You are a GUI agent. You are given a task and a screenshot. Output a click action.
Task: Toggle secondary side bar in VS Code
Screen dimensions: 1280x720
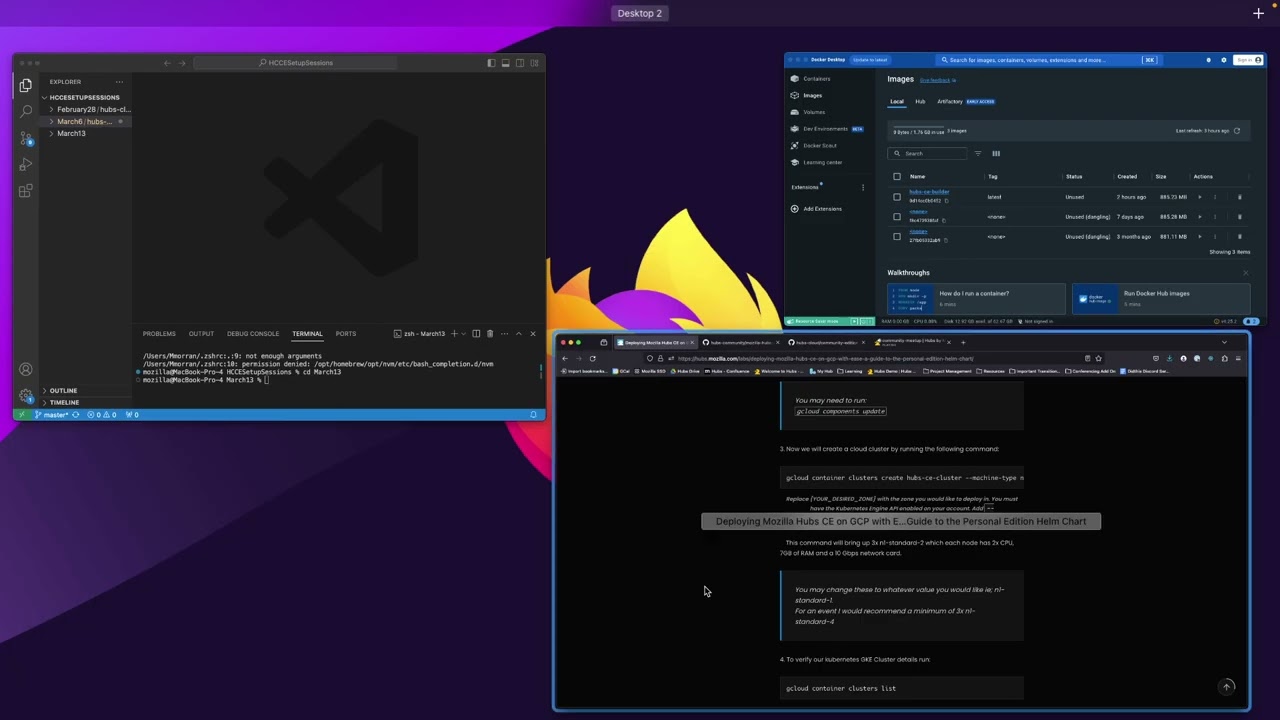[x=520, y=63]
